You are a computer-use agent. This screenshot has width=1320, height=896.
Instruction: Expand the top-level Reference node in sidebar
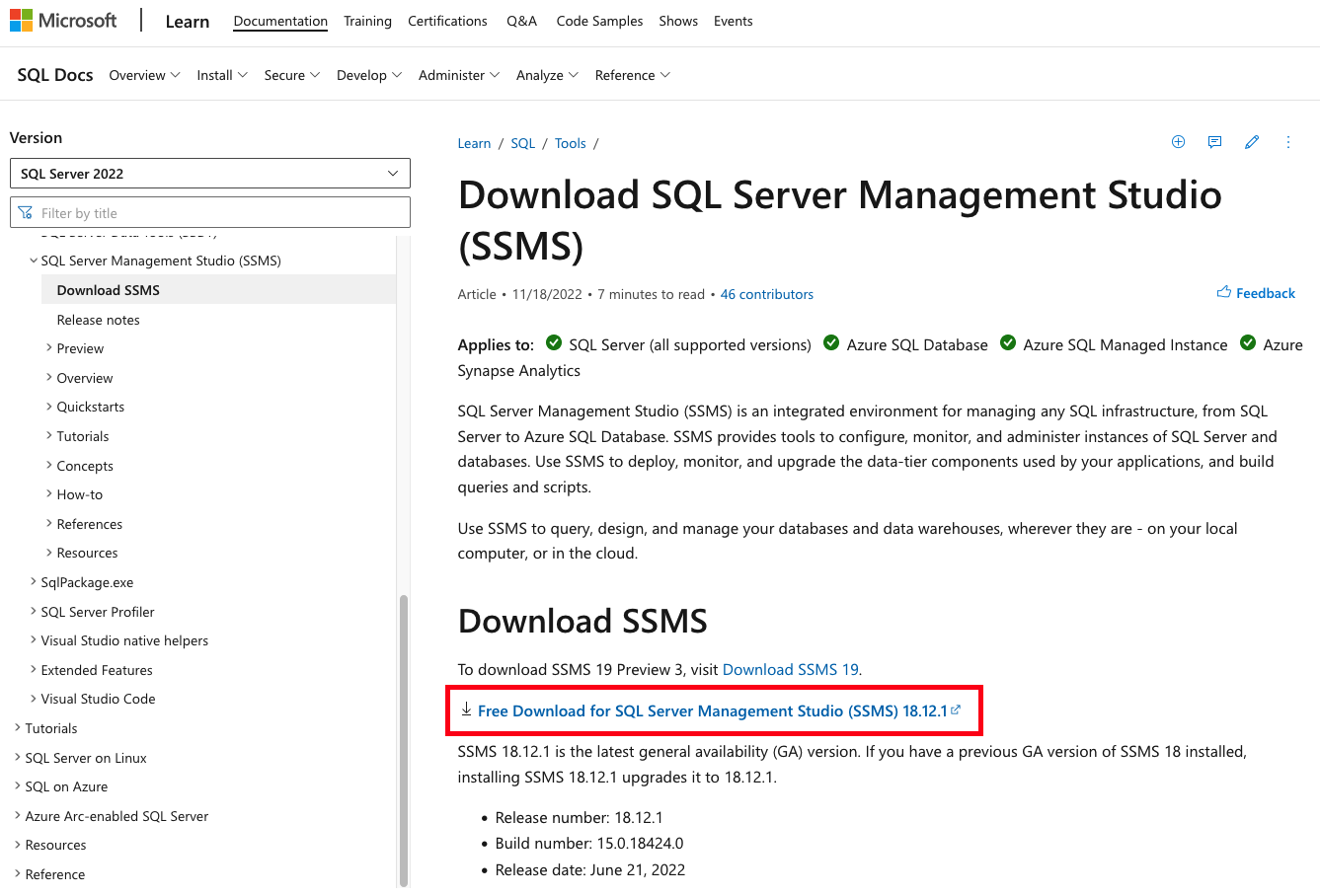coord(49,874)
